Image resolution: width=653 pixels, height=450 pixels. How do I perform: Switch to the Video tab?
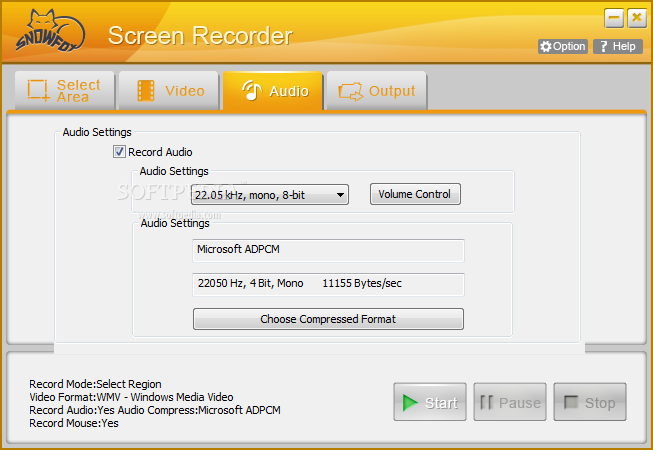click(x=169, y=90)
